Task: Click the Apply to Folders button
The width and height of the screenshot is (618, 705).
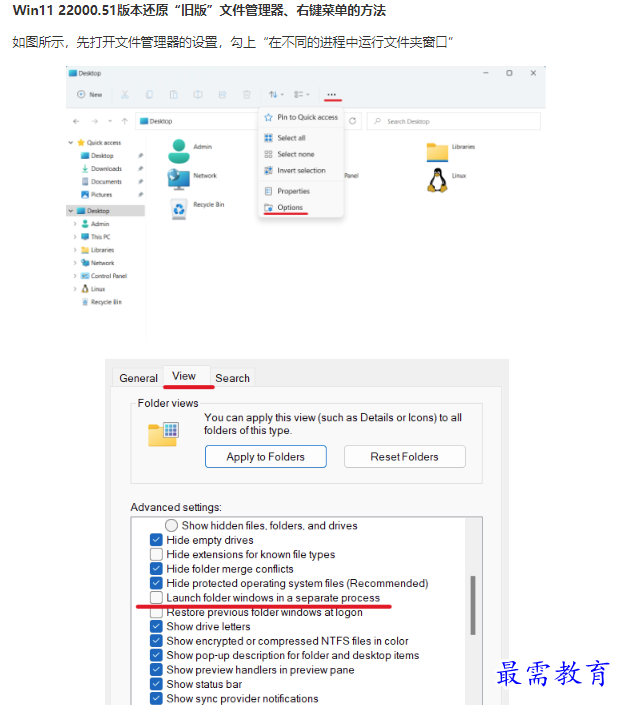Action: point(266,457)
